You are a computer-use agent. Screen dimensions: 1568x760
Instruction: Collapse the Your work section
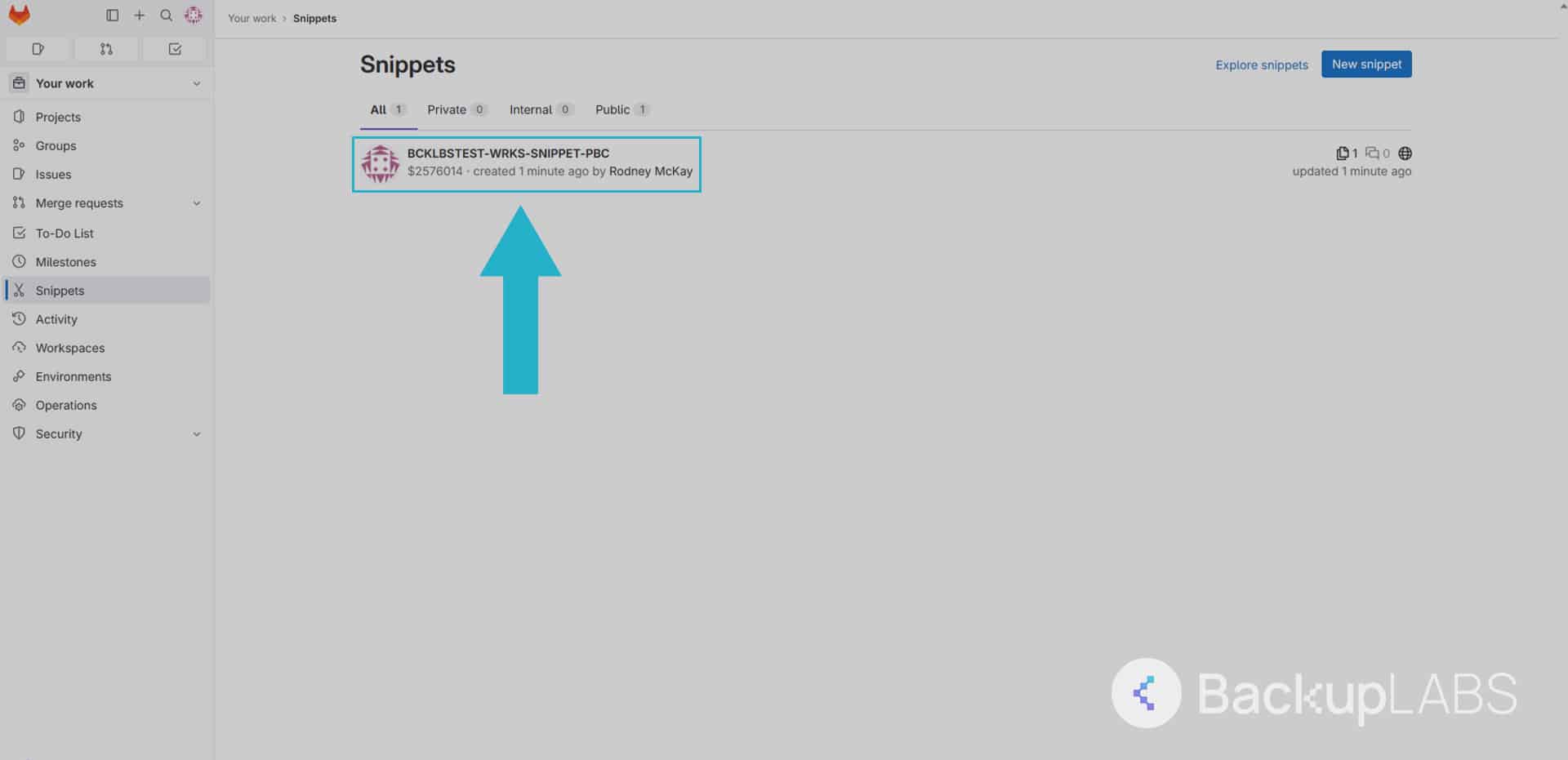(x=196, y=82)
